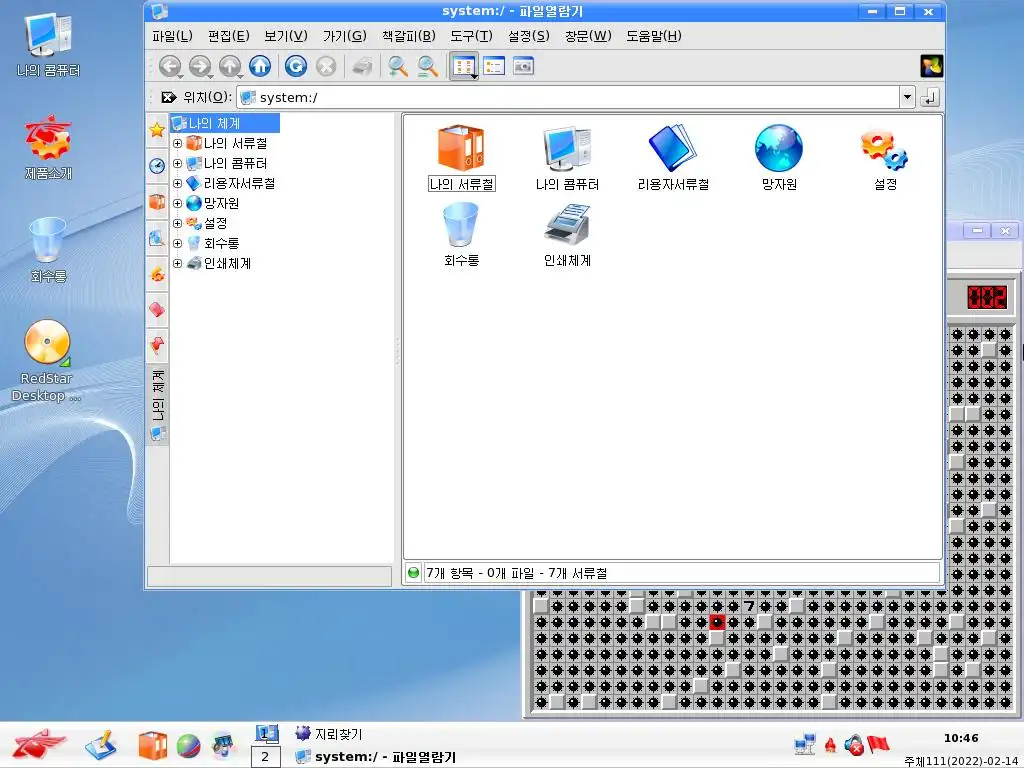Zoom out with the magnifier minus icon

428,66
